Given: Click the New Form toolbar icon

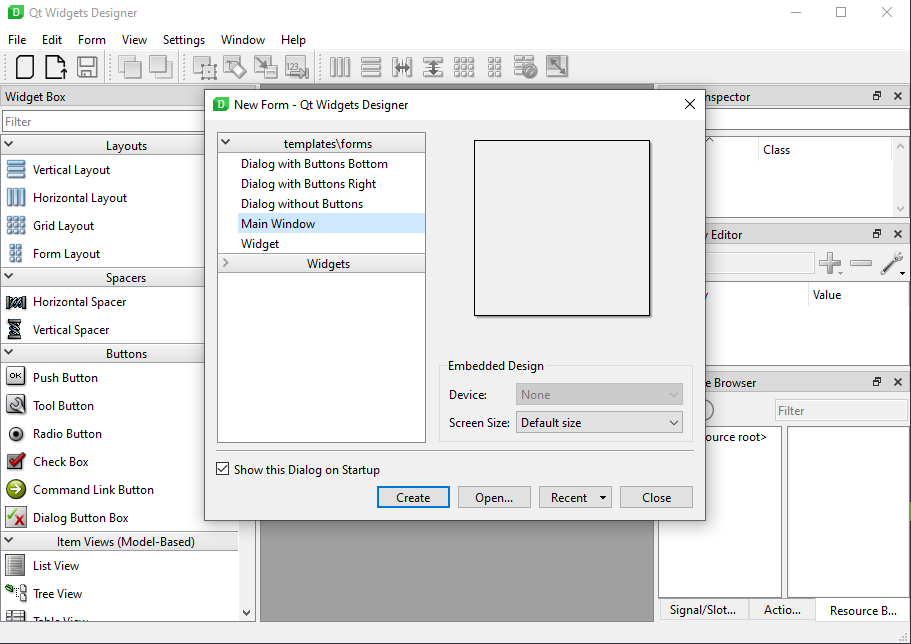Looking at the screenshot, I should tap(24, 67).
